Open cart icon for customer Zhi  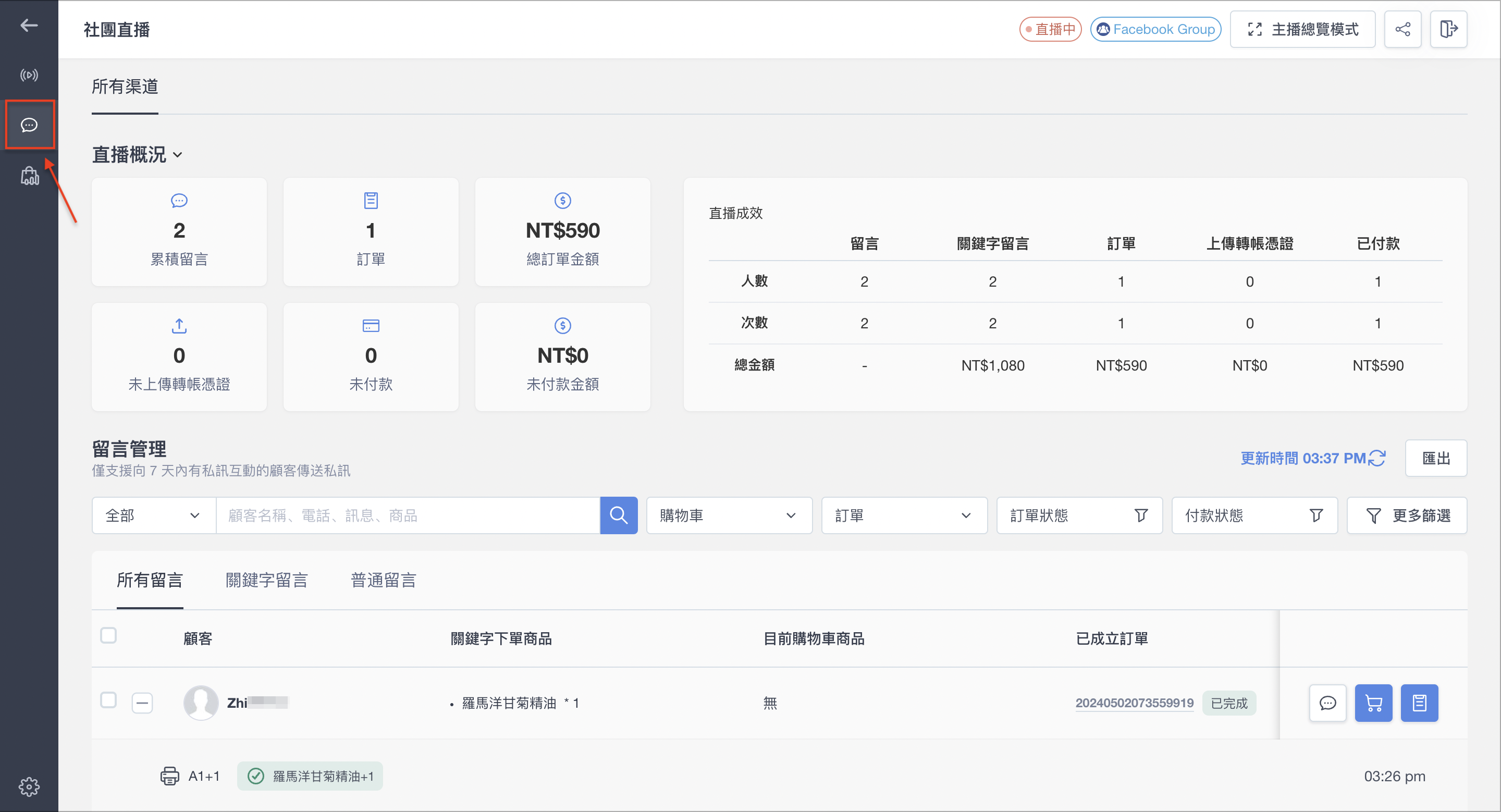pos(1373,703)
